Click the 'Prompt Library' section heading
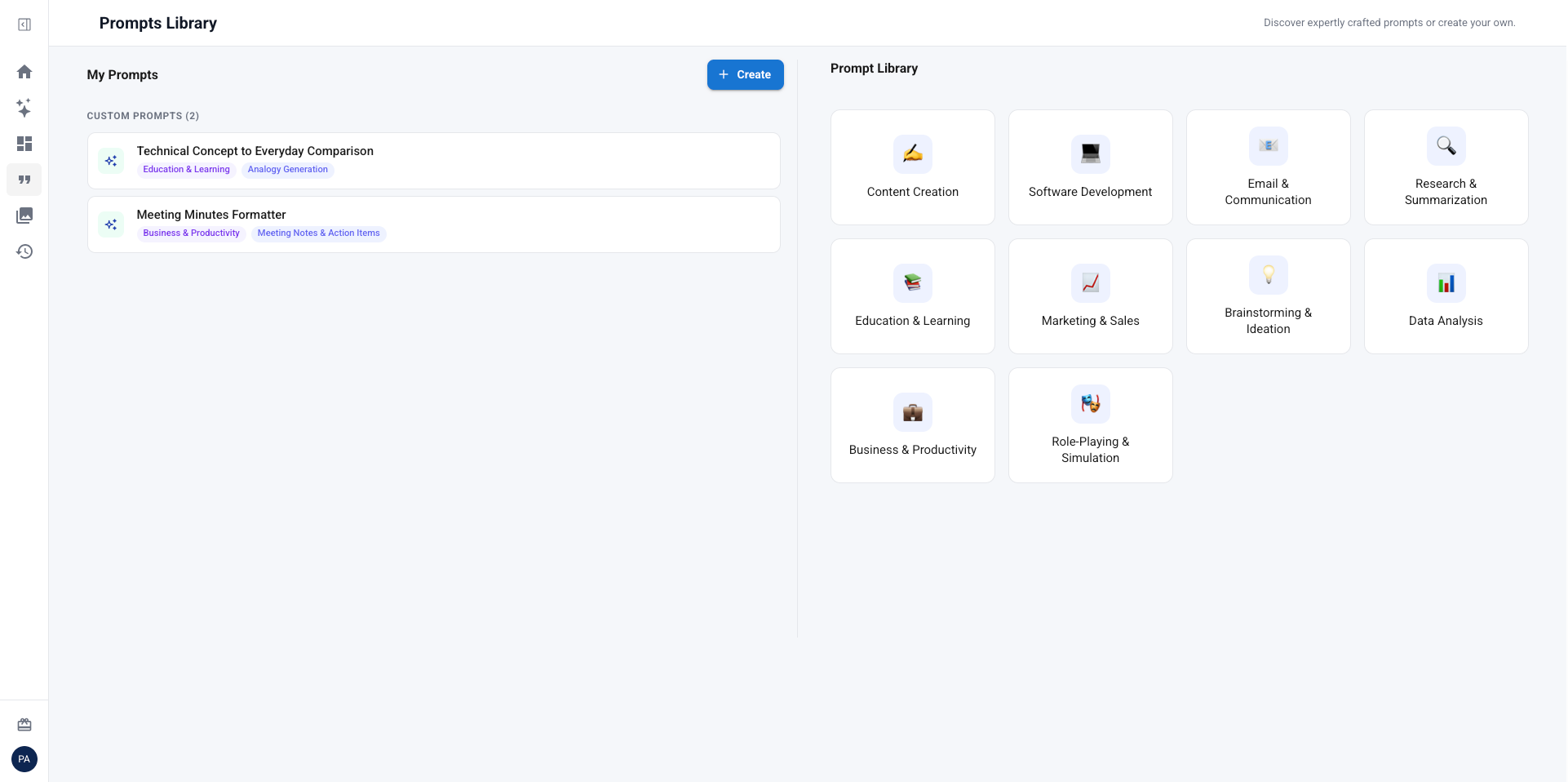Viewport: 1568px width, 782px height. [874, 69]
